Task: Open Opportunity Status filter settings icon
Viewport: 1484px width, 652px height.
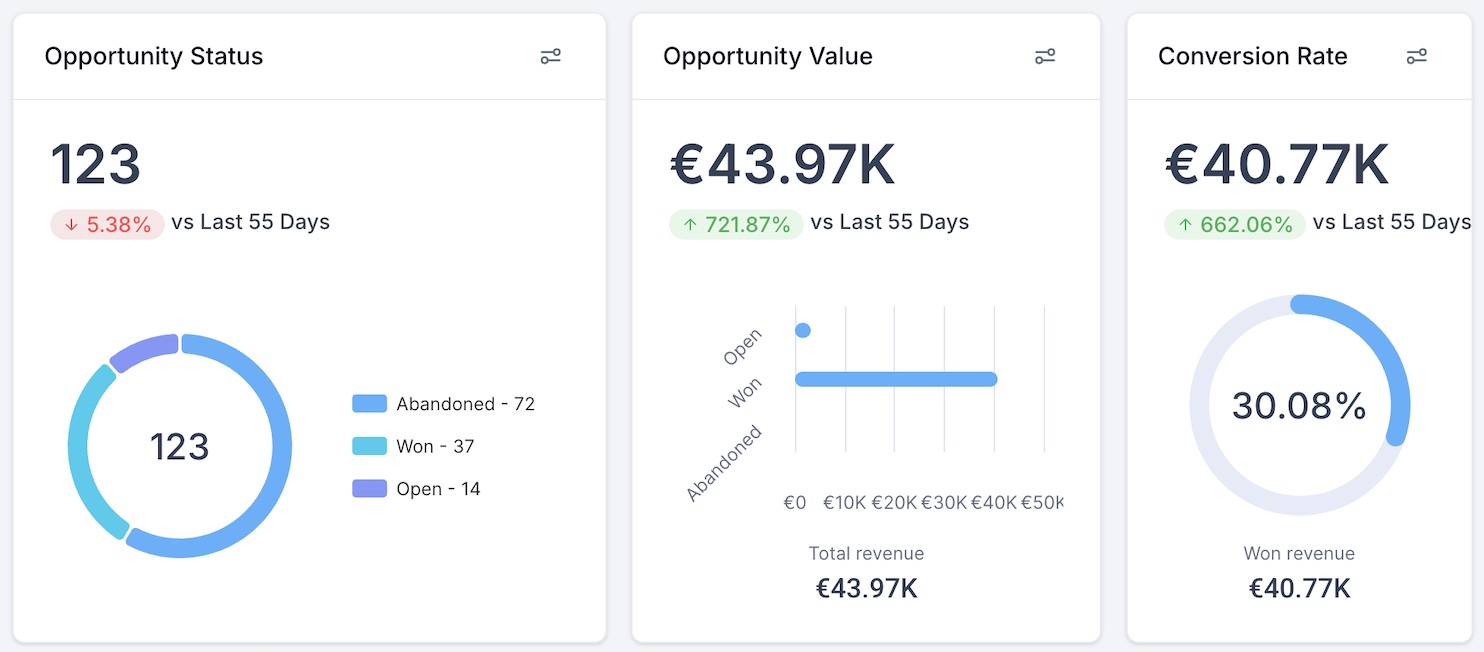Action: click(551, 56)
